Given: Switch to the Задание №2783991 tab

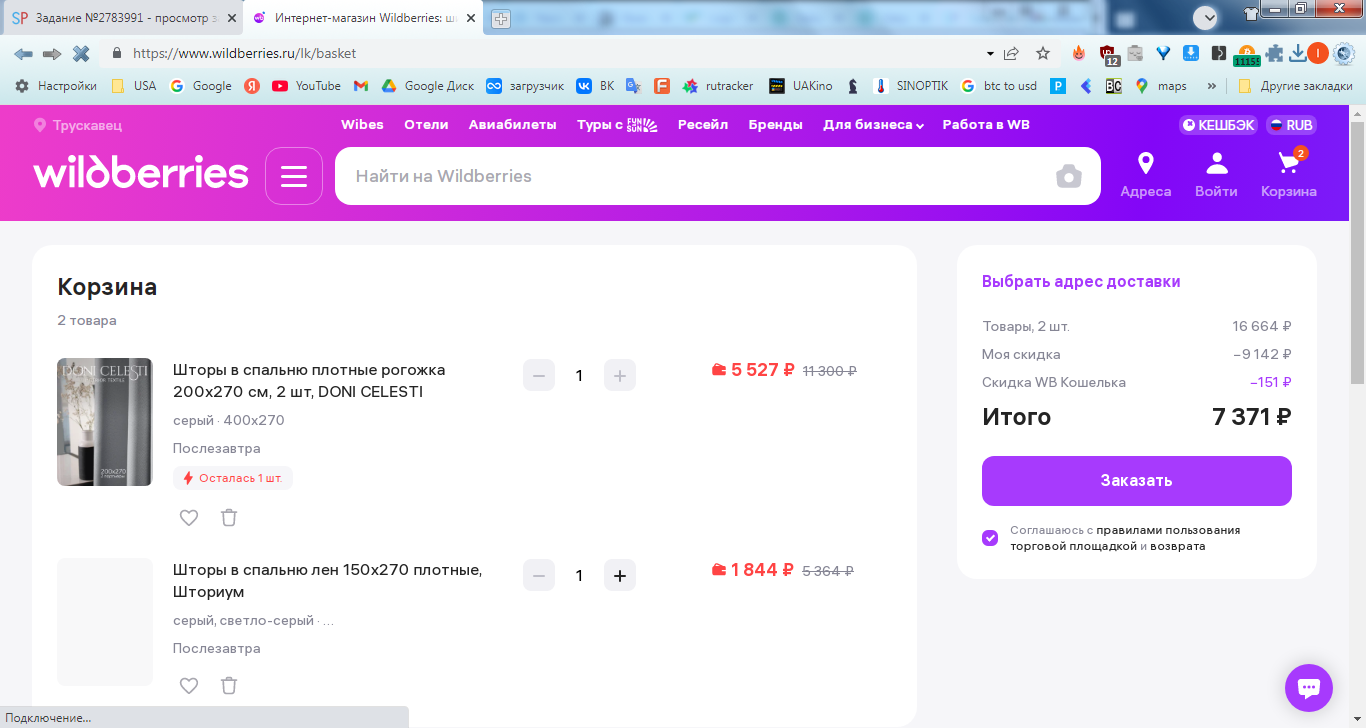Looking at the screenshot, I should coord(120,18).
